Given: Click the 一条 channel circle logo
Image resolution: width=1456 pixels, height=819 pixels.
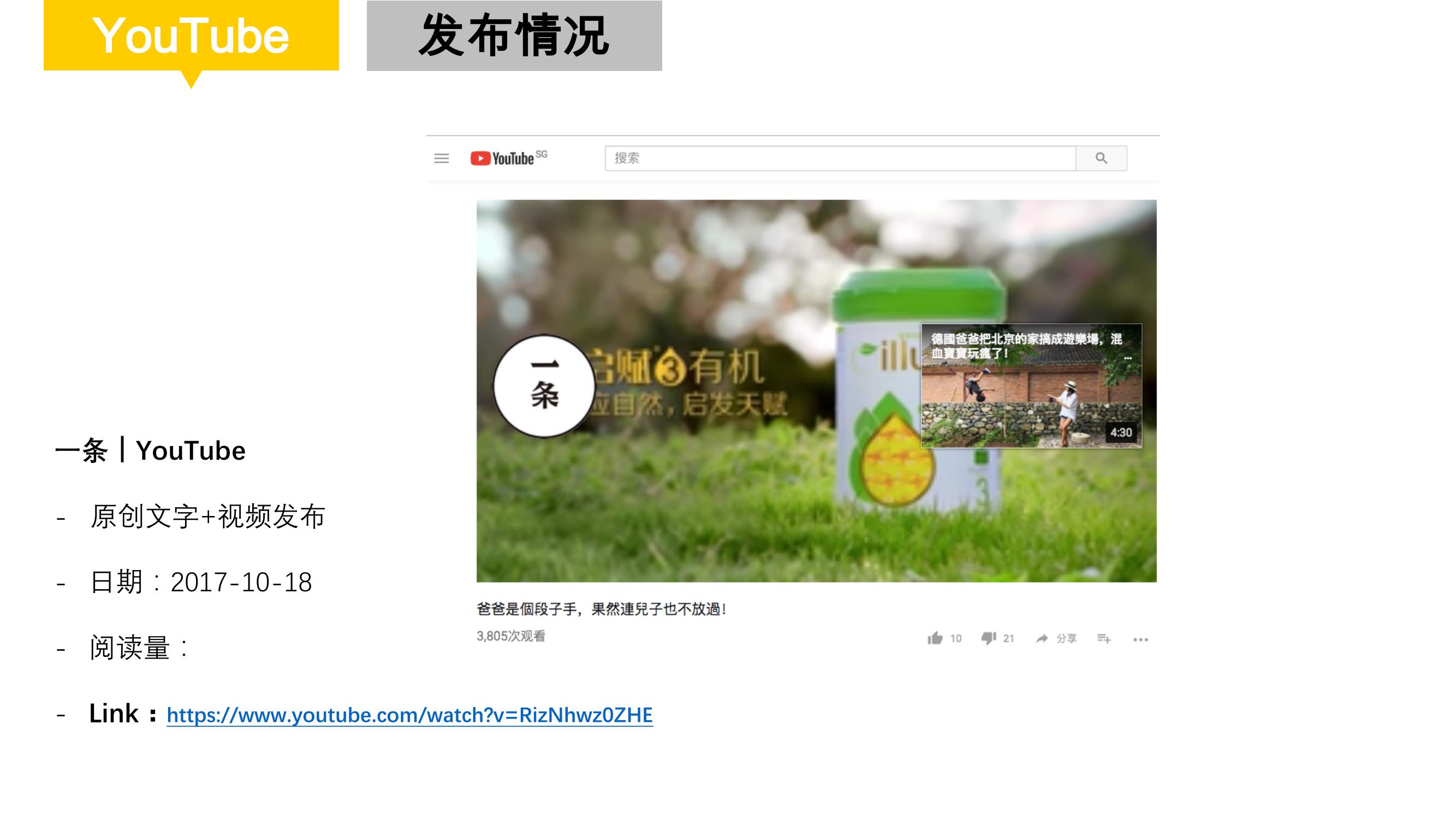Looking at the screenshot, I should [544, 386].
